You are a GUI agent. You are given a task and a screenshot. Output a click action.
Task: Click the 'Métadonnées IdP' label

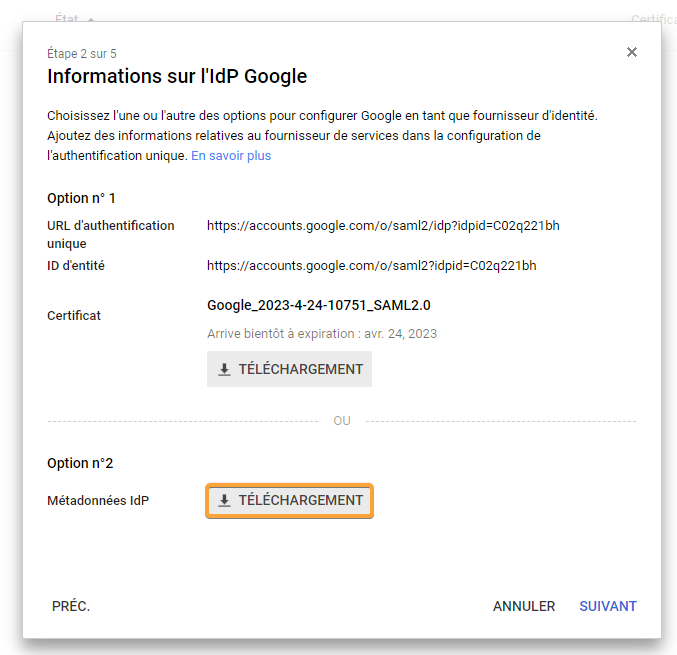point(98,500)
